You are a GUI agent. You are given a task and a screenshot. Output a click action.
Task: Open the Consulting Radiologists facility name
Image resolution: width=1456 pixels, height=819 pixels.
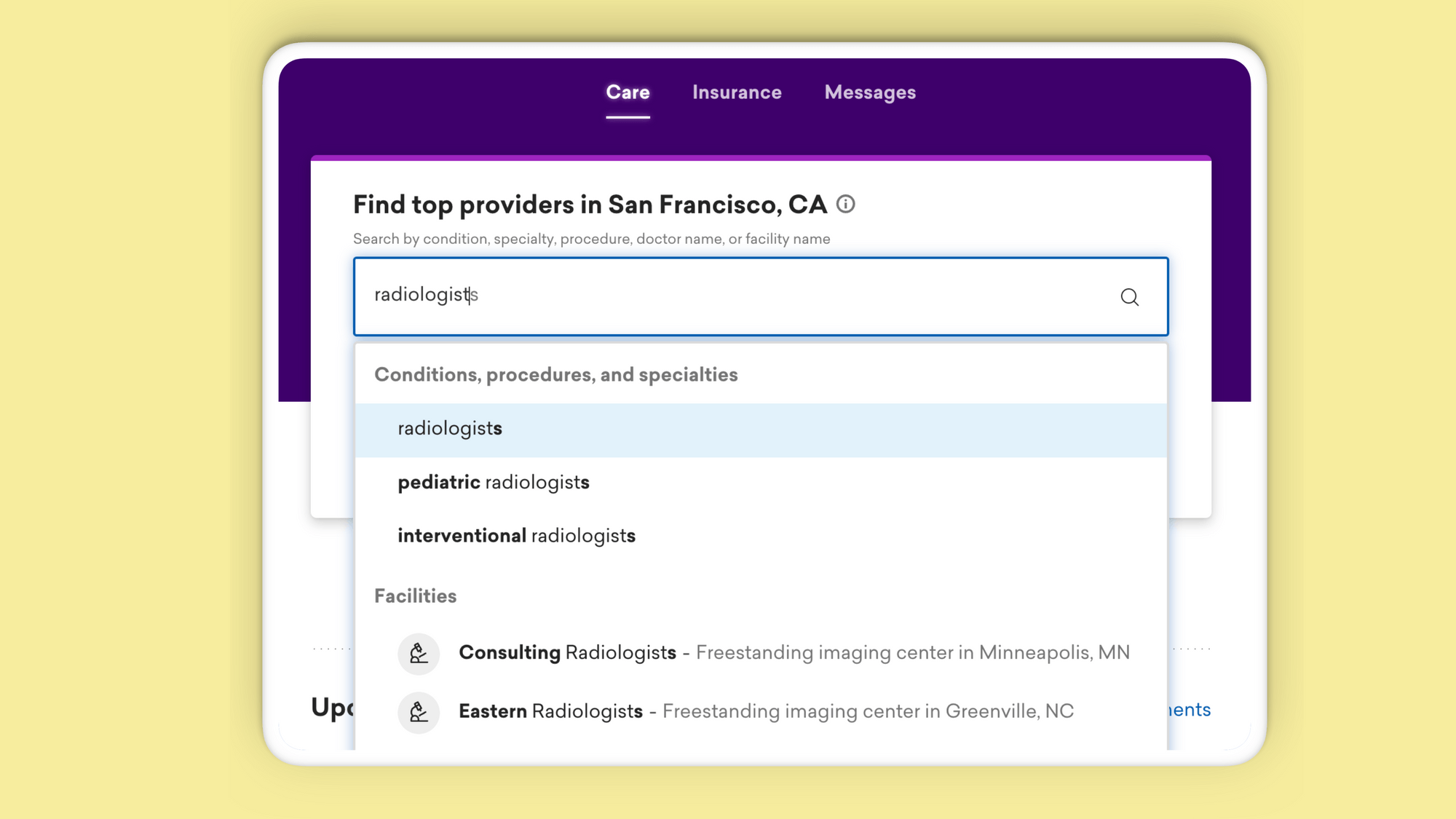tap(567, 653)
